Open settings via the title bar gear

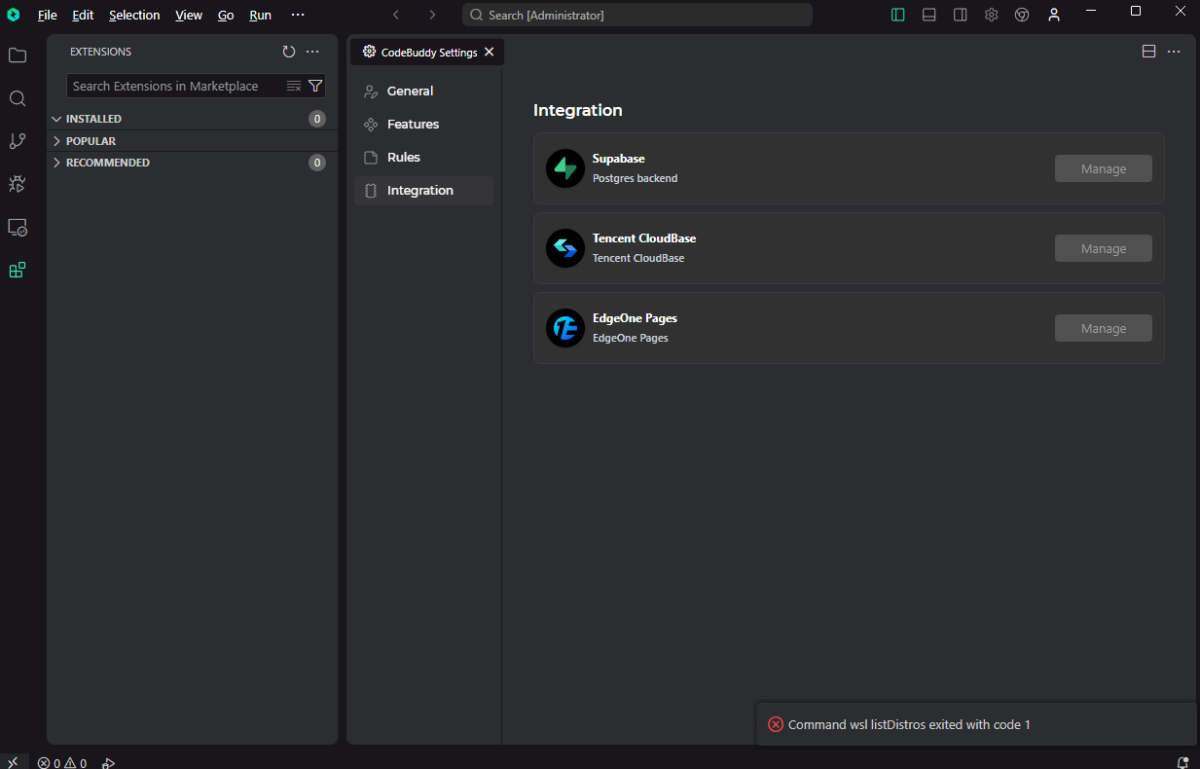[991, 15]
